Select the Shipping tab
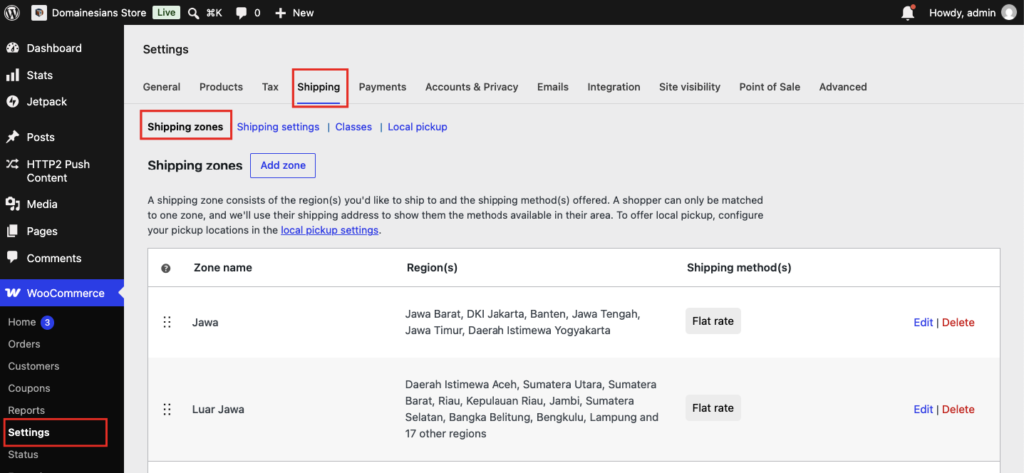This screenshot has height=473, width=1024. [319, 87]
